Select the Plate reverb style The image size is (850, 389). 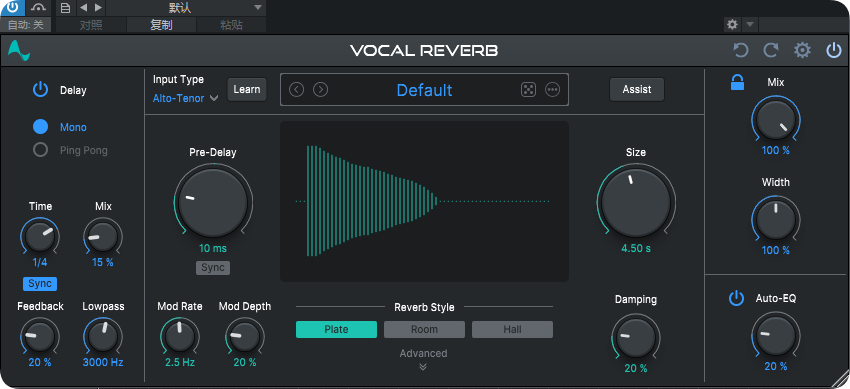click(336, 329)
